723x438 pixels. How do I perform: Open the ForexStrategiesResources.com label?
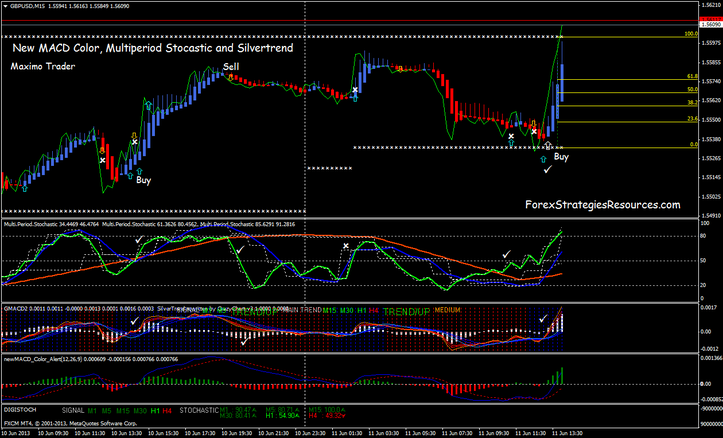coord(603,205)
